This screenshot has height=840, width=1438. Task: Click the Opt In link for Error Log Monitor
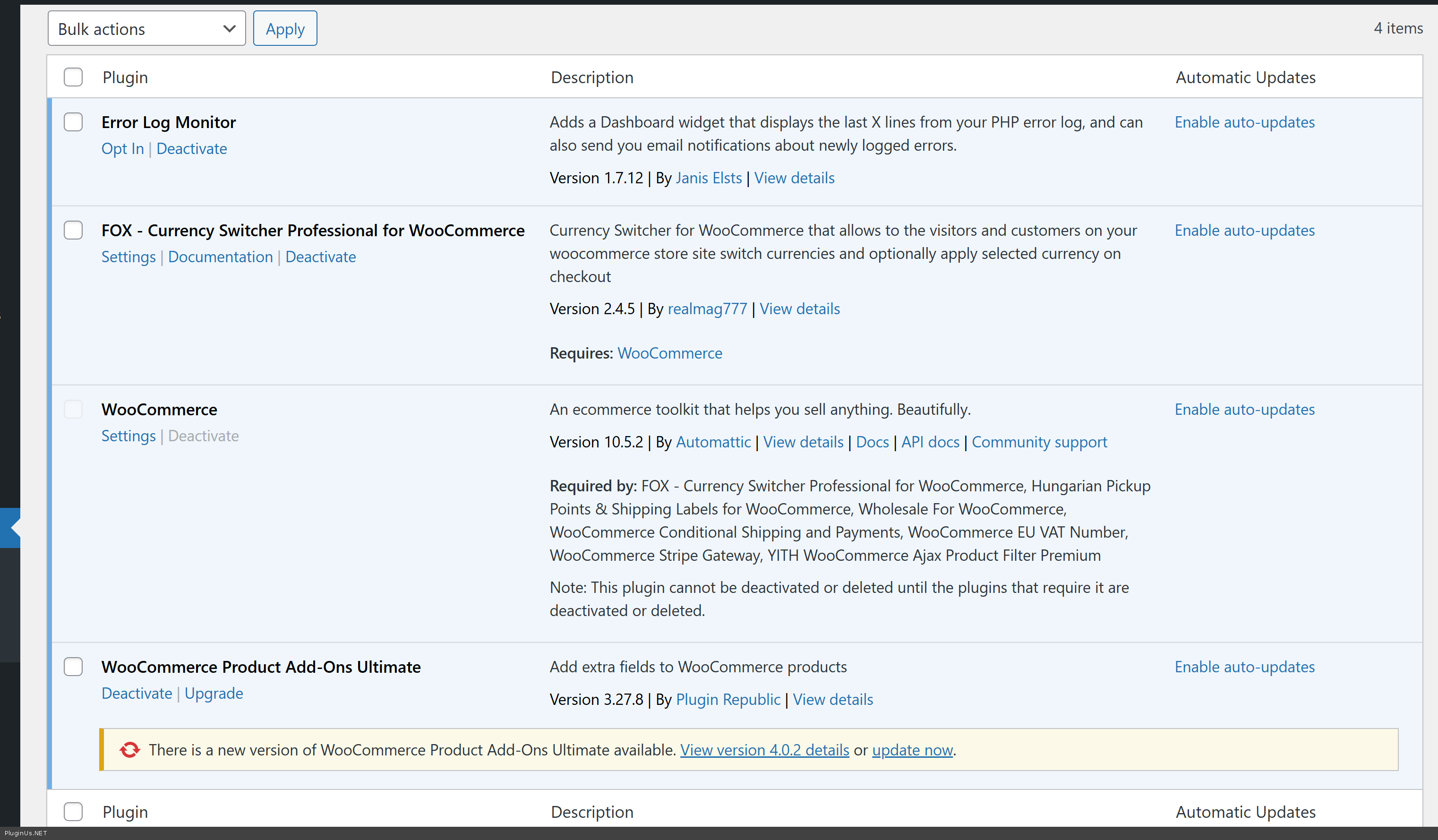(x=123, y=149)
